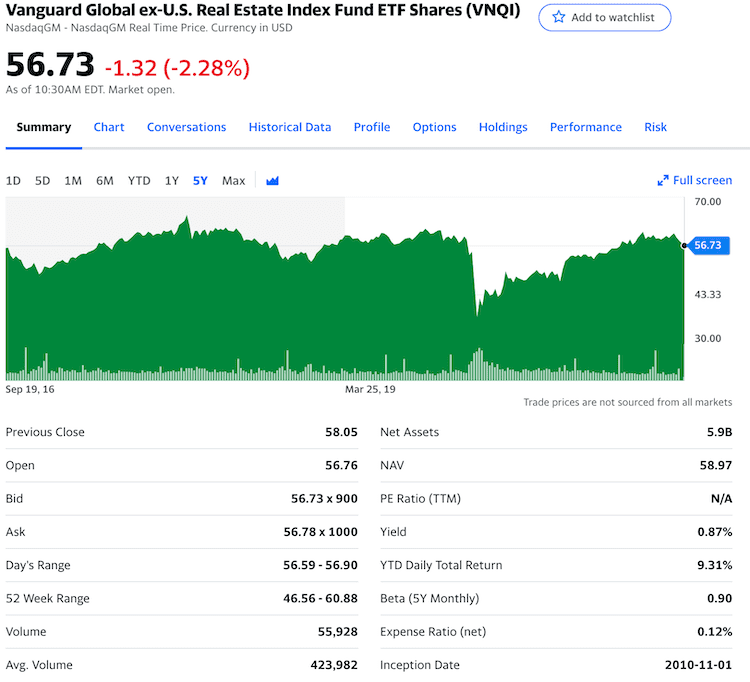Select the Risk tab

tap(655, 127)
